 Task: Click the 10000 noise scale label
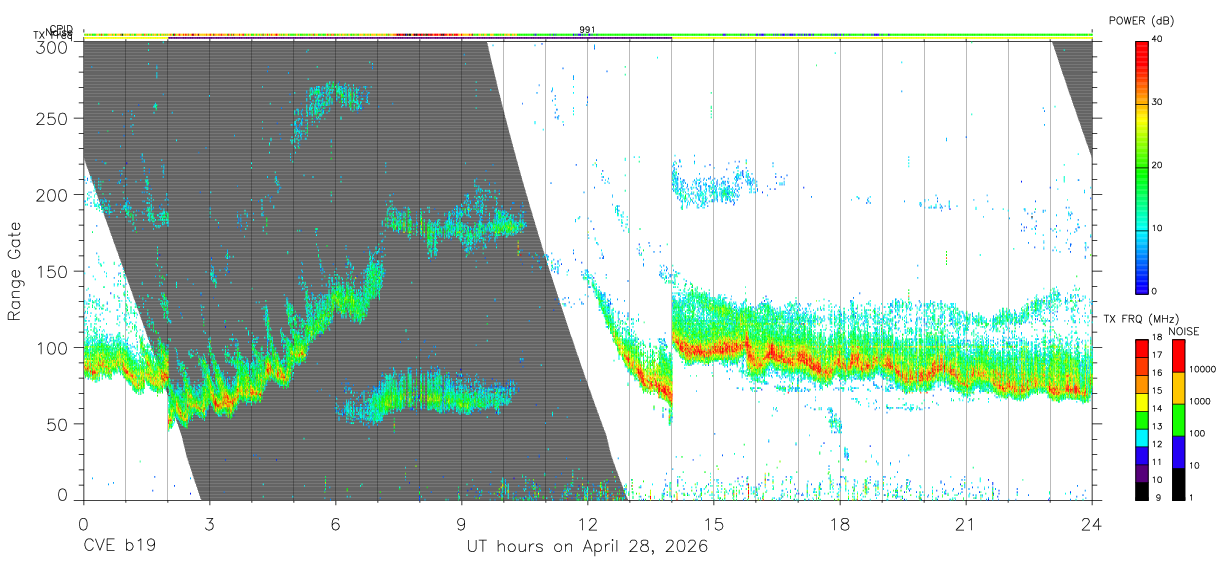pos(1202,369)
